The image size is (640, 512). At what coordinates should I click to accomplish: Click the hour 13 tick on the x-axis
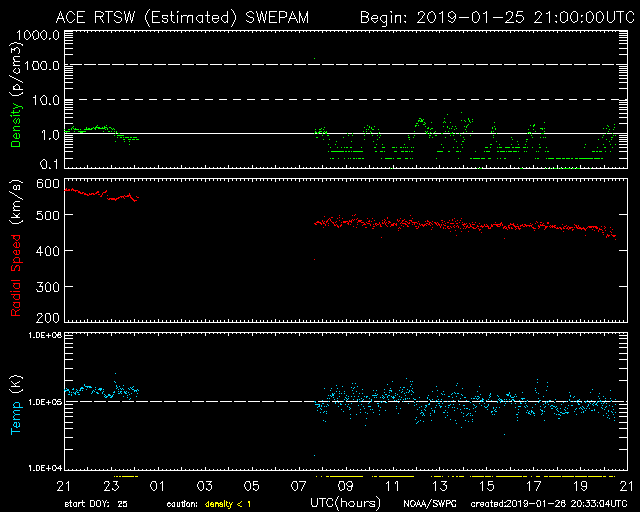(x=439, y=486)
